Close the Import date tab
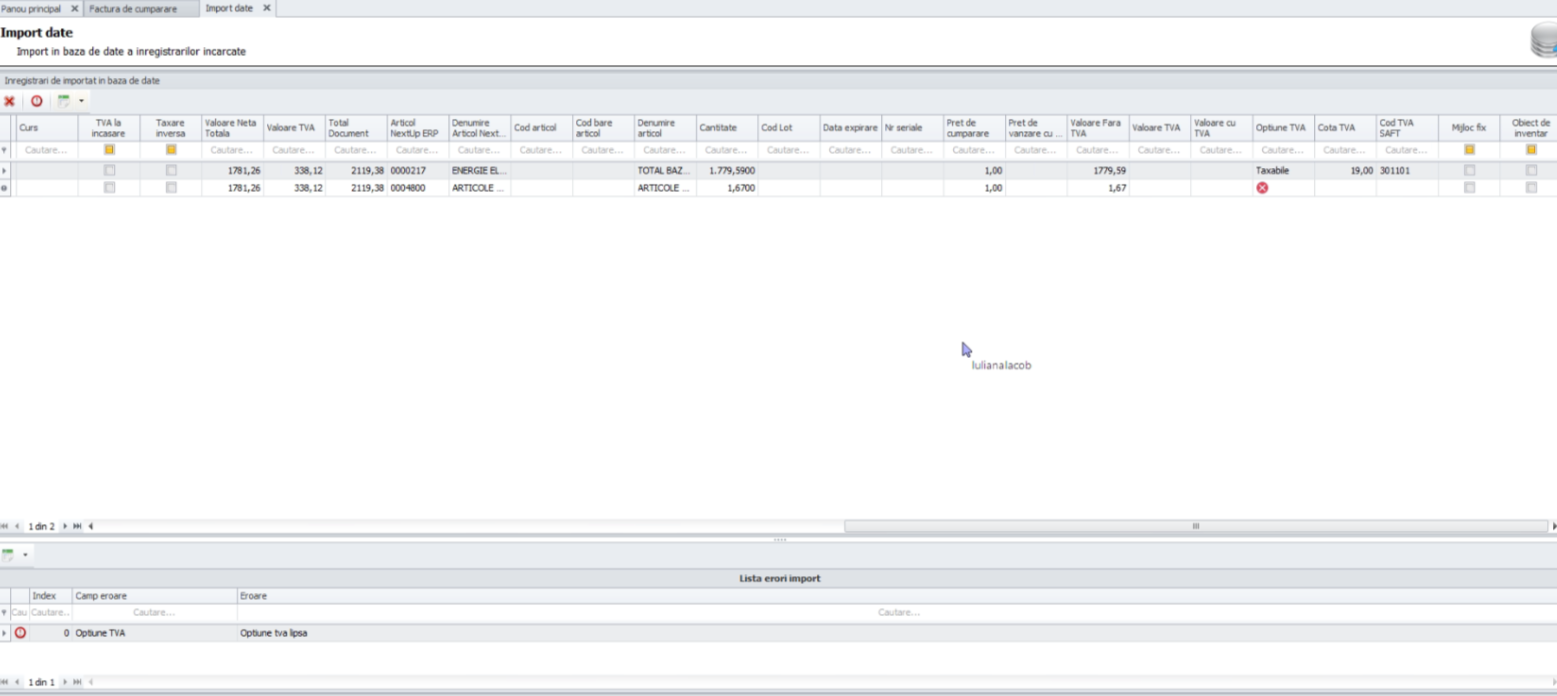1557x696 pixels. [266, 8]
